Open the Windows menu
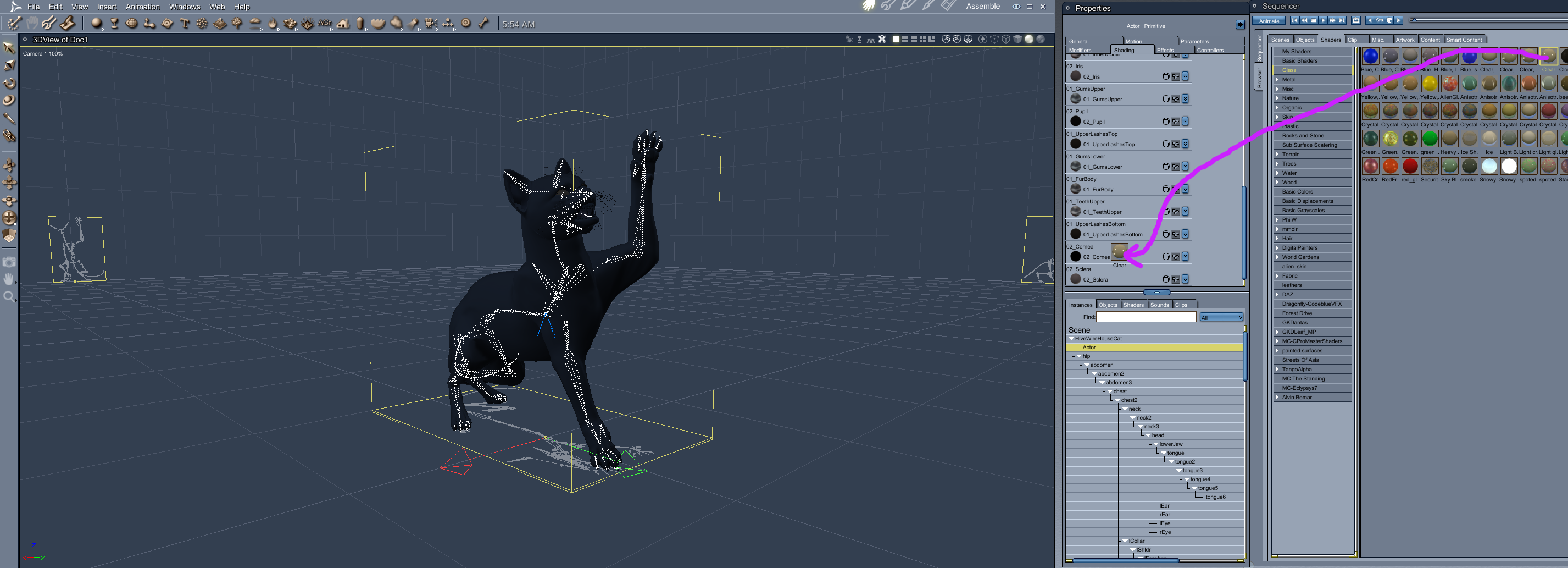Image resolution: width=1568 pixels, height=568 pixels. [x=185, y=7]
